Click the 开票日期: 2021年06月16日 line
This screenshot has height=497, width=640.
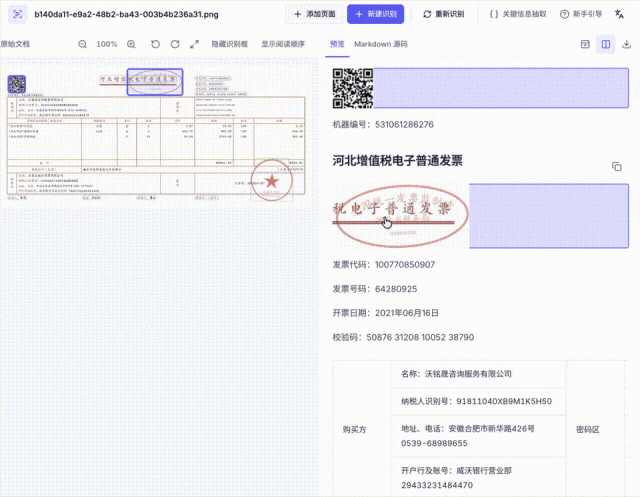[x=386, y=313]
